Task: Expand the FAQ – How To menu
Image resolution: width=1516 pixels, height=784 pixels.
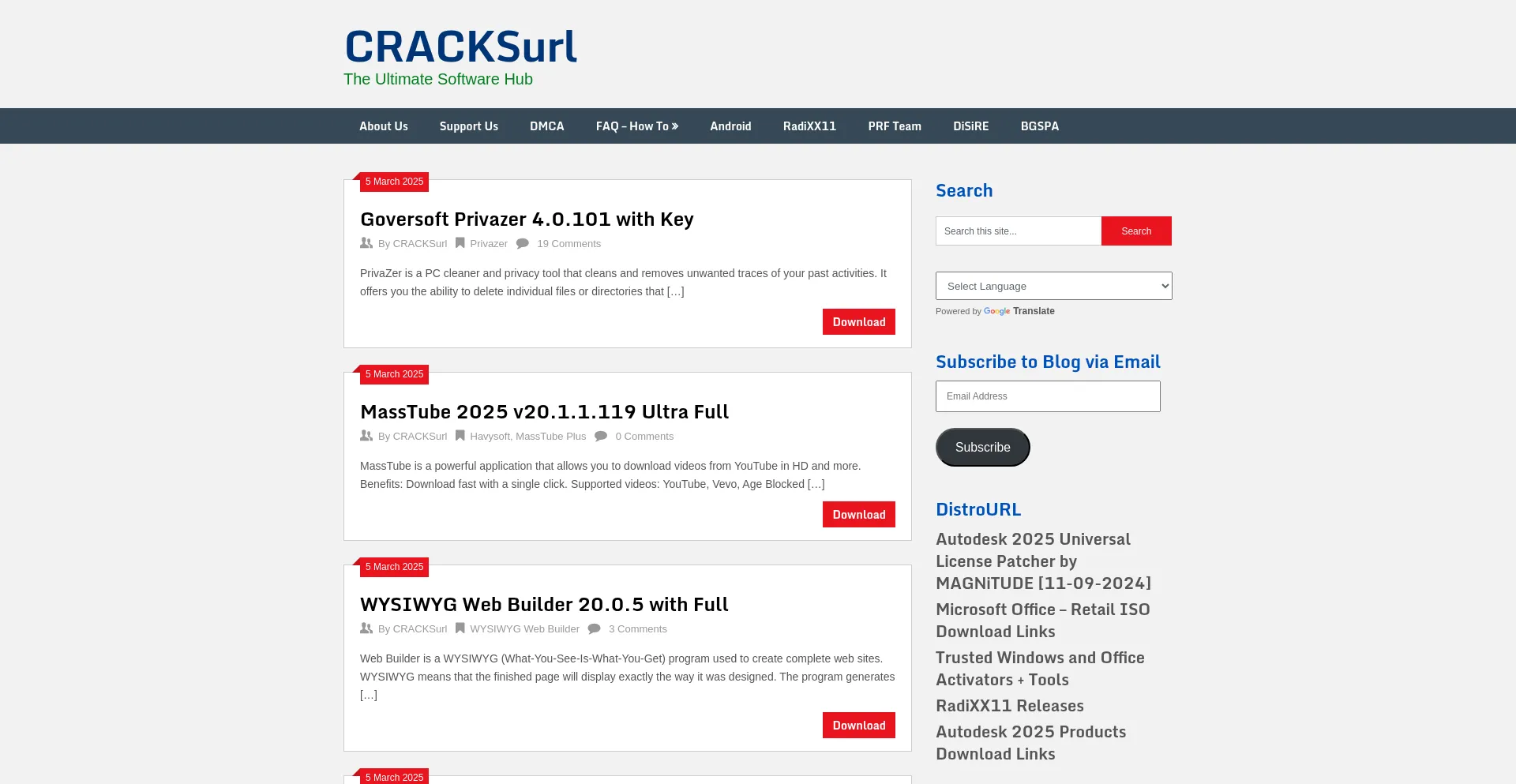Action: click(x=636, y=126)
